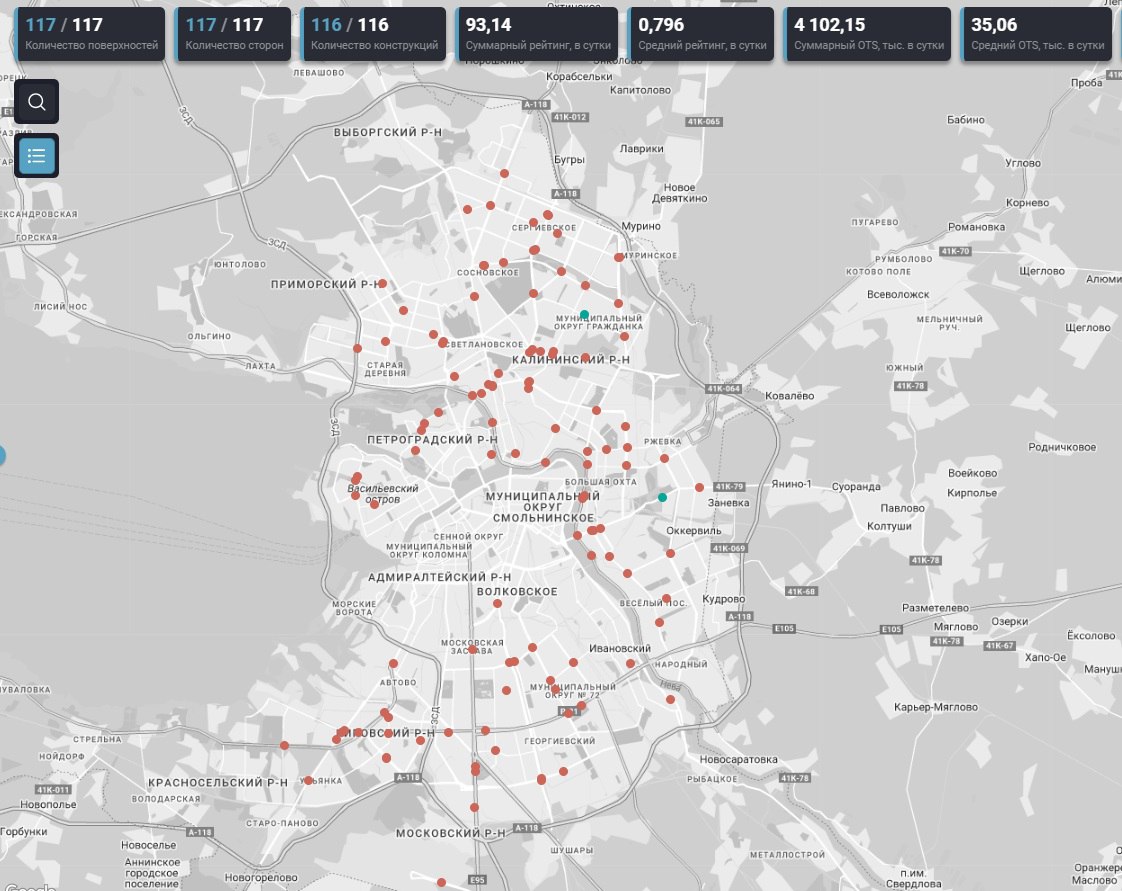Click the 'АДМИРАЛТЕЙСКИЙ Р-Н' district label
This screenshot has width=1122, height=891.
coord(439,578)
